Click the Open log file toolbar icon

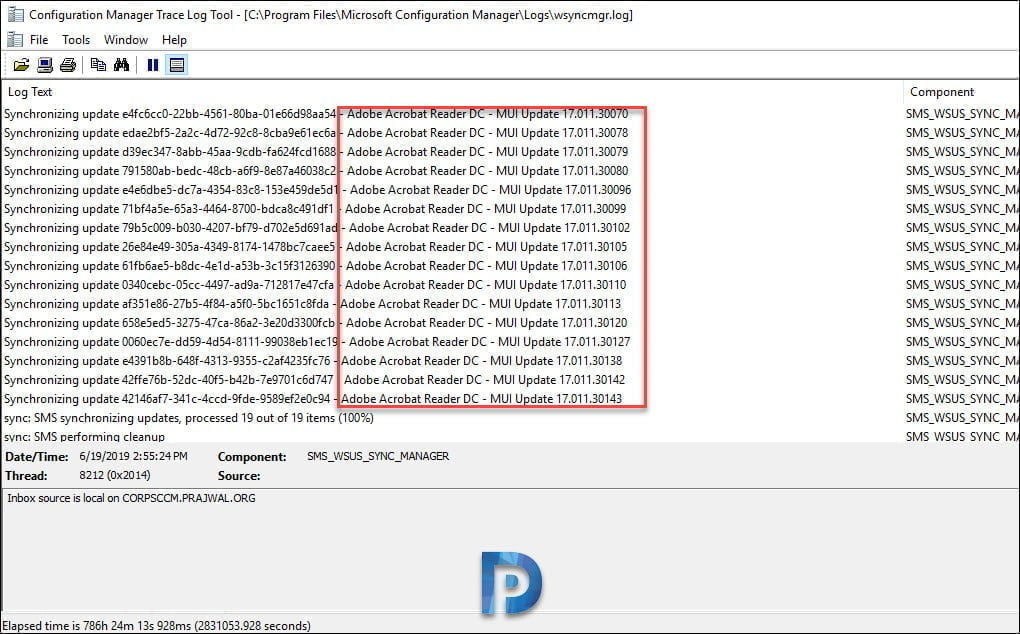[x=21, y=65]
